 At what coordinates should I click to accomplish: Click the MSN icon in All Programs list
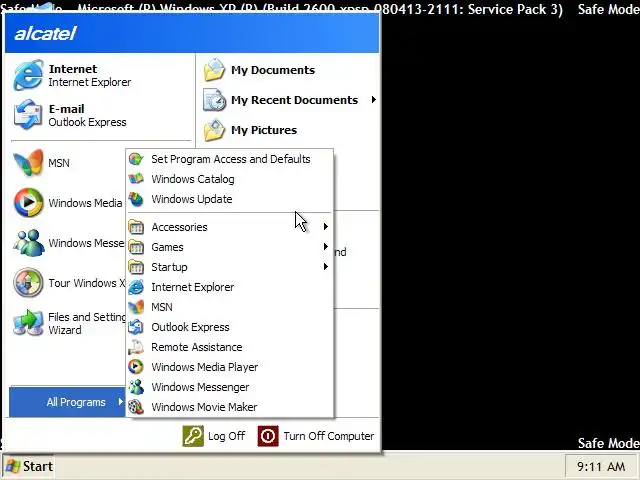click(x=136, y=307)
